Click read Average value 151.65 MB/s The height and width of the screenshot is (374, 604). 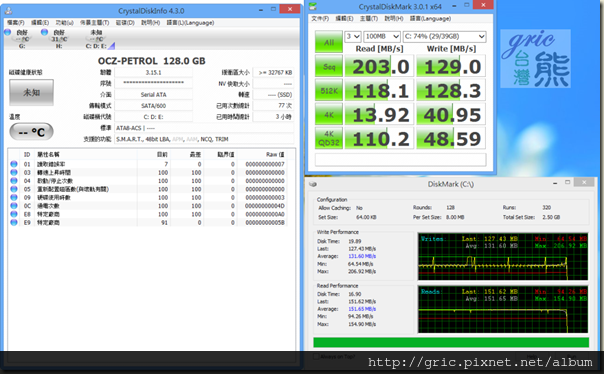click(x=362, y=309)
